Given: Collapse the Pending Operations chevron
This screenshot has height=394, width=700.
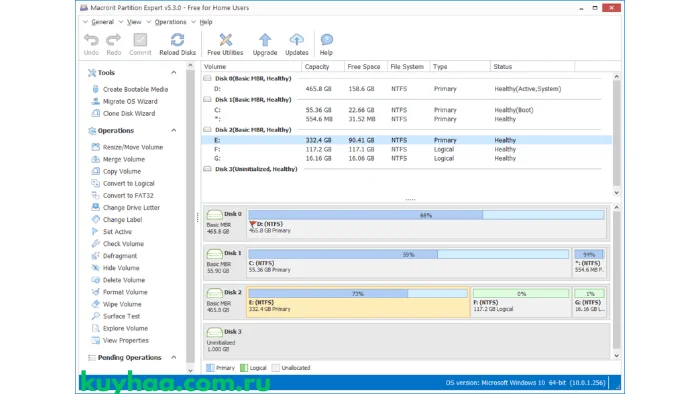Looking at the screenshot, I should [x=174, y=357].
